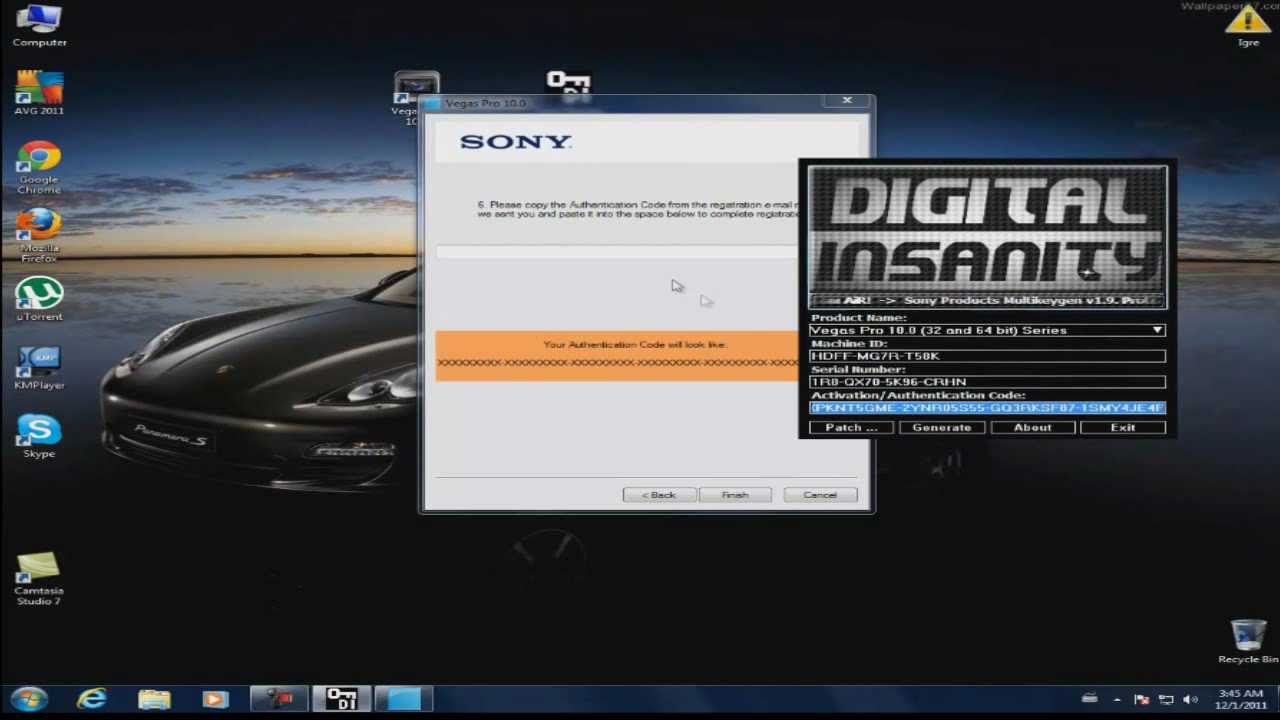
Task: Click the Patch ... button in the keygen
Action: click(851, 427)
